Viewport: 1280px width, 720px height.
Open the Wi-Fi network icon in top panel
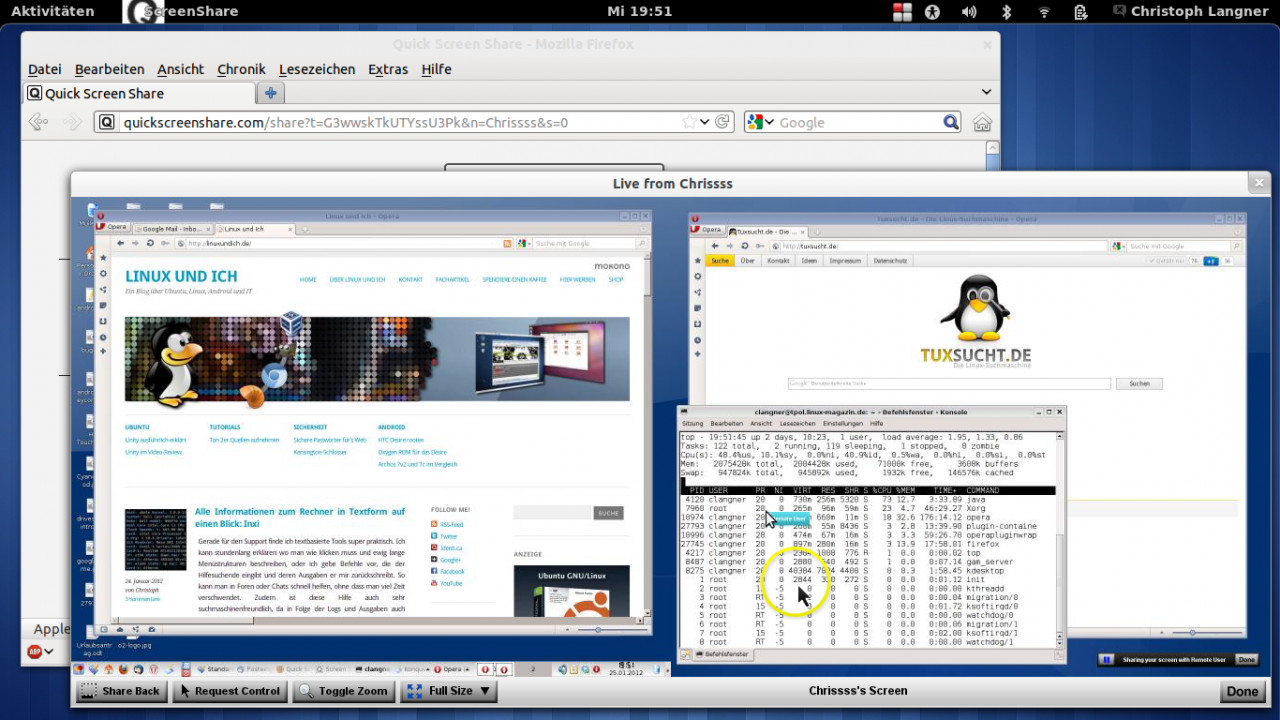click(x=1044, y=11)
